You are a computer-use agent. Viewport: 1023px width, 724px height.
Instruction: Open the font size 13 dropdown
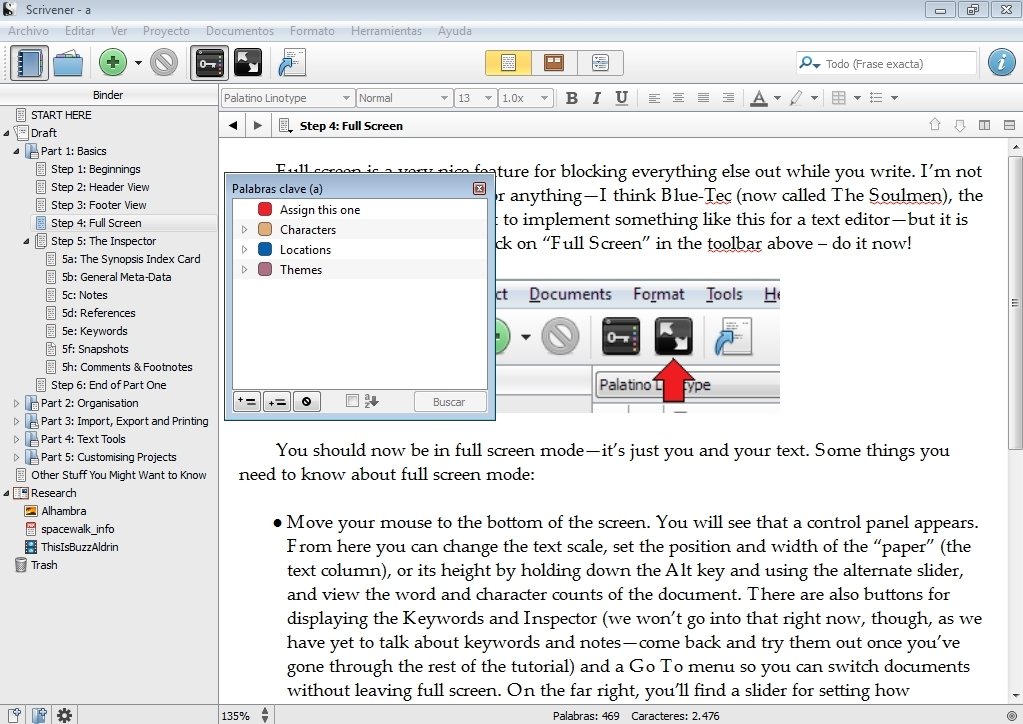(x=475, y=98)
